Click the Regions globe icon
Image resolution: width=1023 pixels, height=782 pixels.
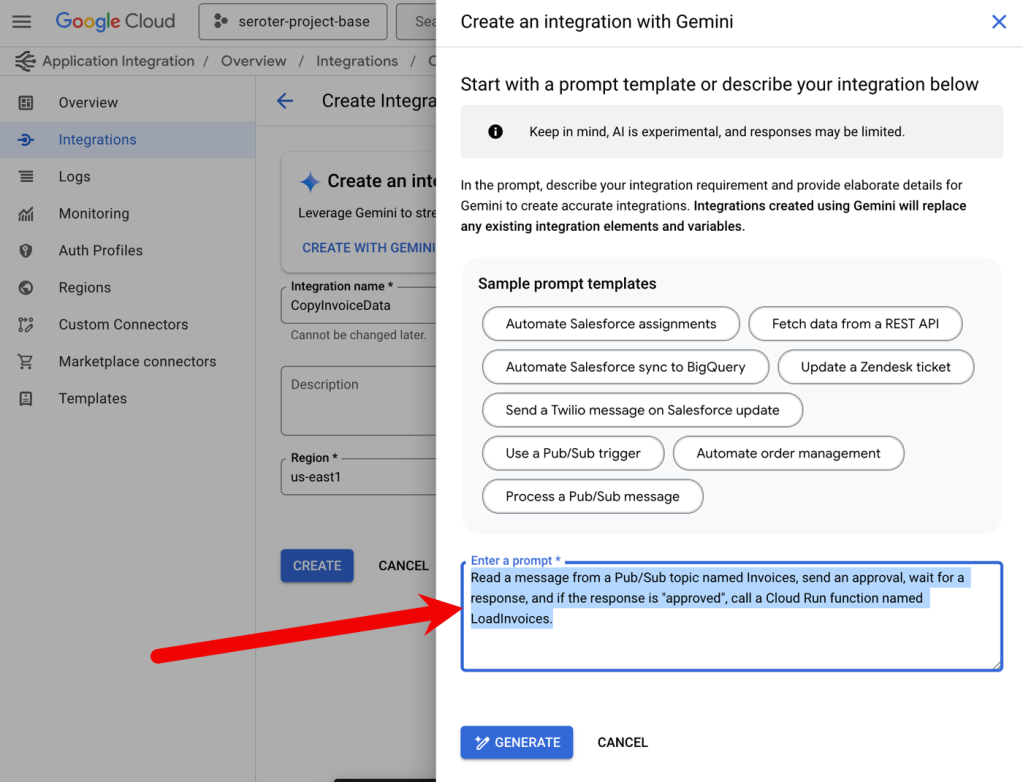26,288
